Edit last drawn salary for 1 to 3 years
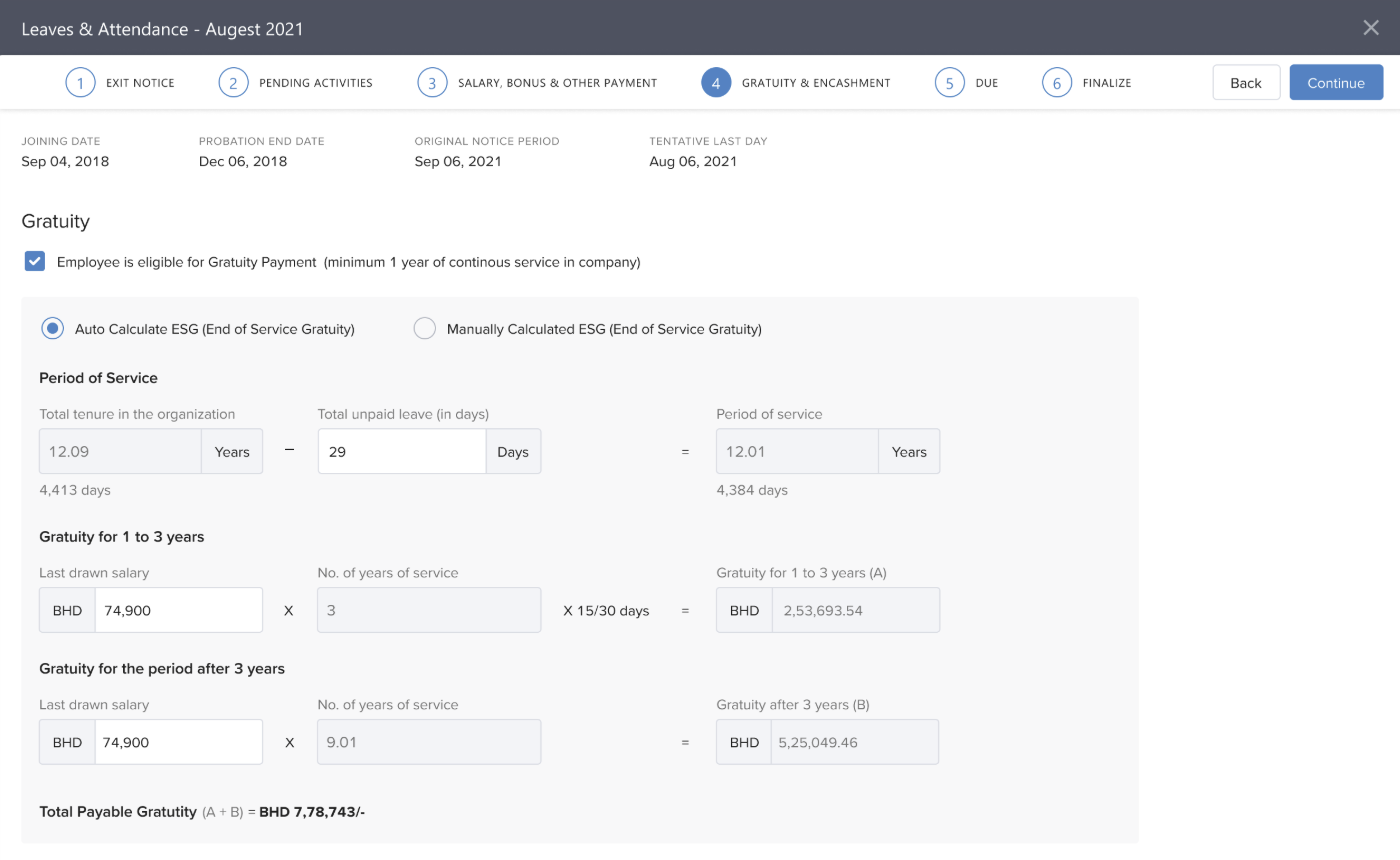This screenshot has height=860, width=1400. coord(178,611)
